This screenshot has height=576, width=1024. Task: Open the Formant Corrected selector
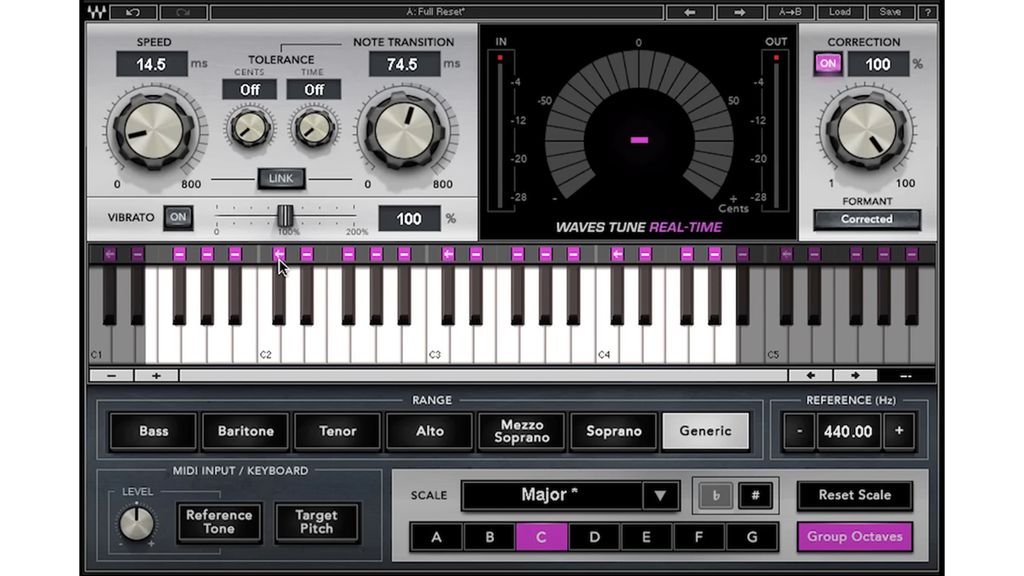click(x=866, y=219)
